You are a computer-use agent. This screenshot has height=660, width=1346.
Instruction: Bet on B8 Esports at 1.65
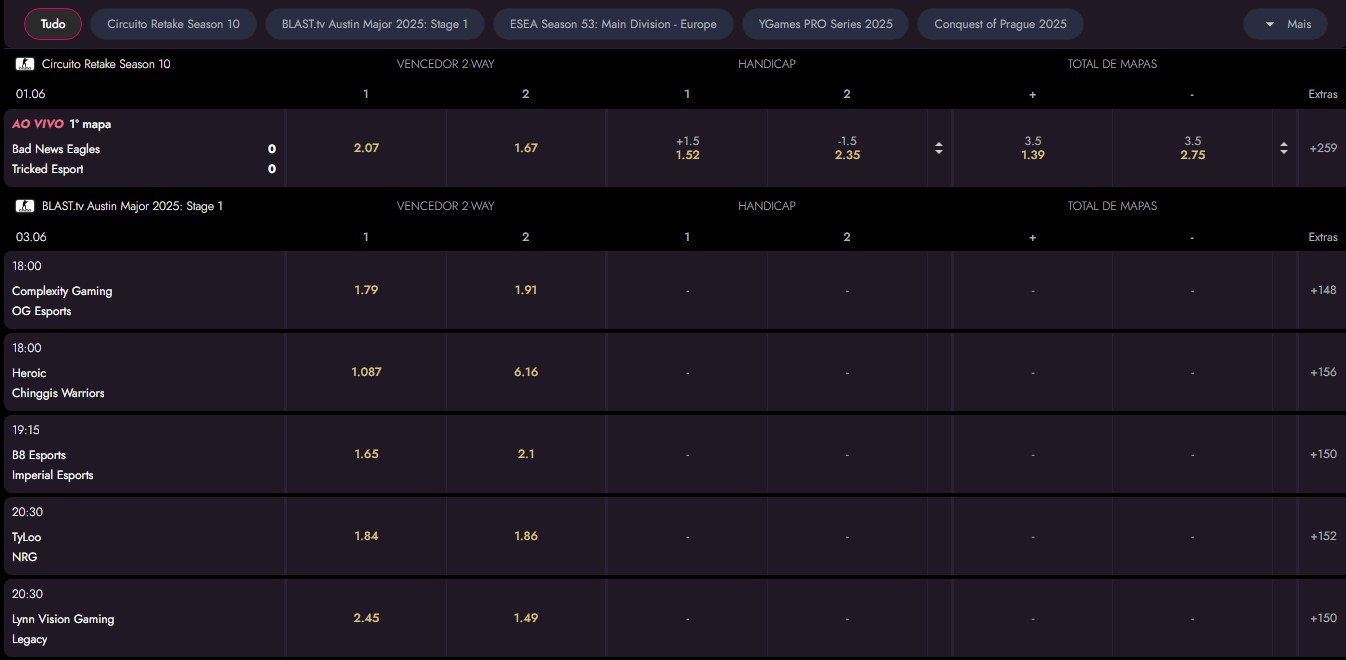(366, 454)
